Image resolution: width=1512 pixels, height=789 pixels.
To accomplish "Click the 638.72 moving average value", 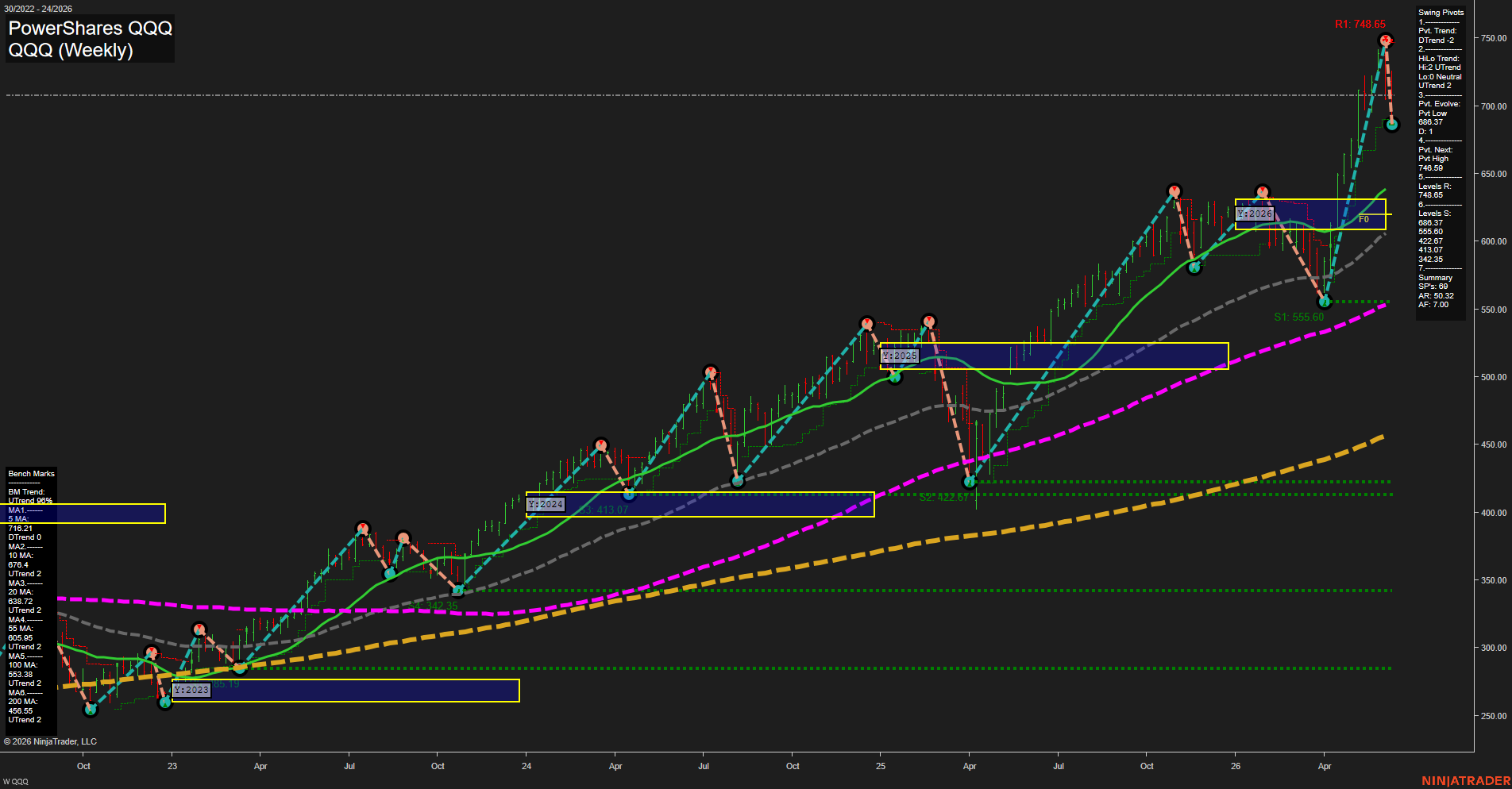I will tap(21, 602).
